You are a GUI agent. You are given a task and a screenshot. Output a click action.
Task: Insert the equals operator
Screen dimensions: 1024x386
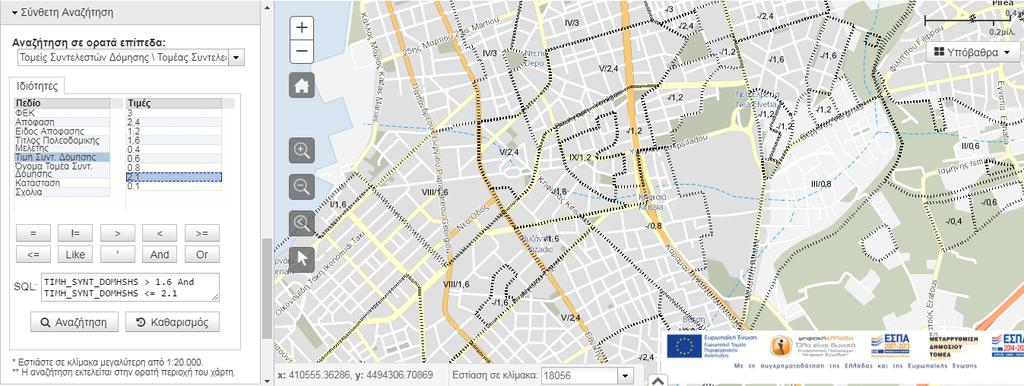click(x=33, y=233)
